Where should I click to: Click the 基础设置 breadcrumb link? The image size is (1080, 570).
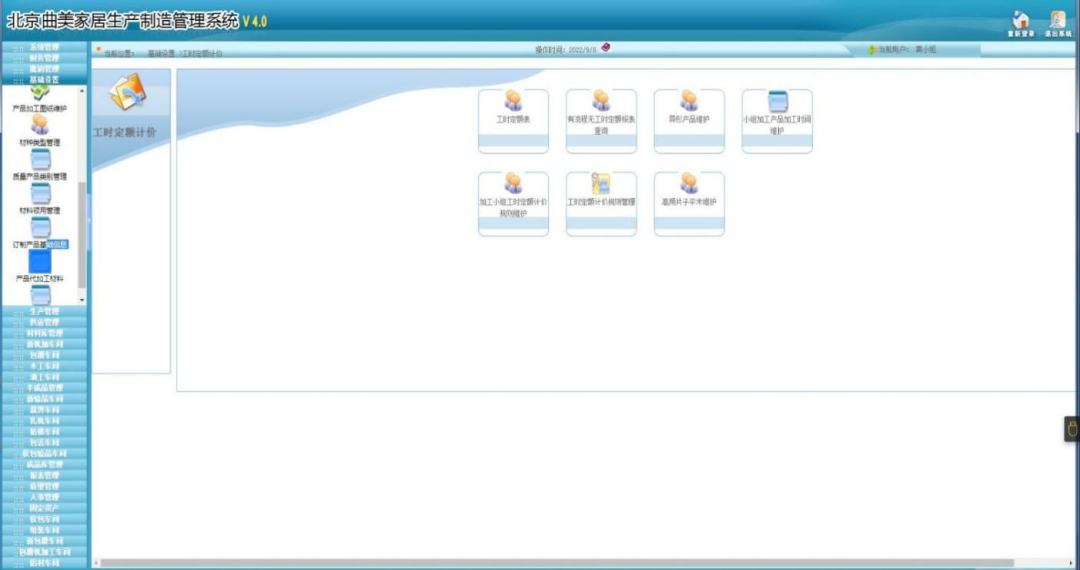pyautogui.click(x=161, y=53)
